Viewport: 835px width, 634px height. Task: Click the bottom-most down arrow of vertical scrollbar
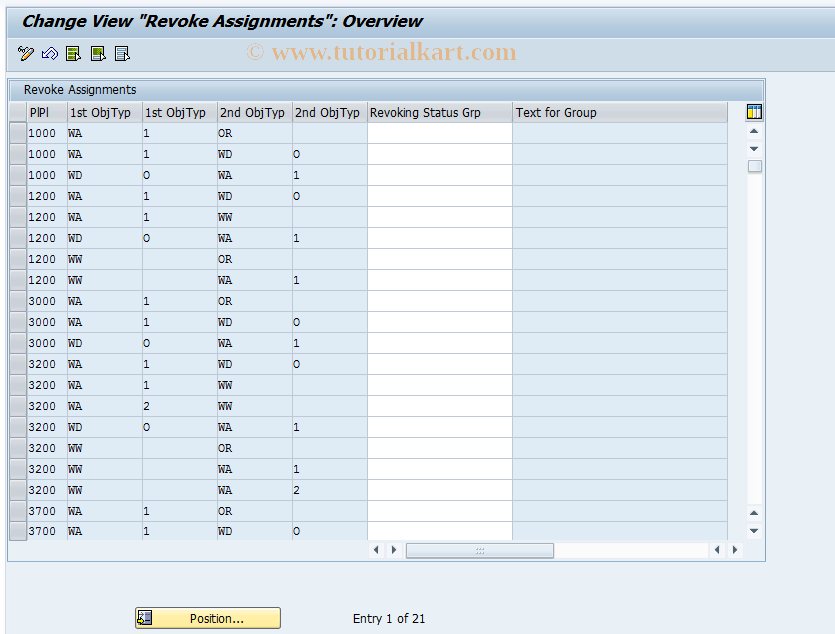[754, 531]
